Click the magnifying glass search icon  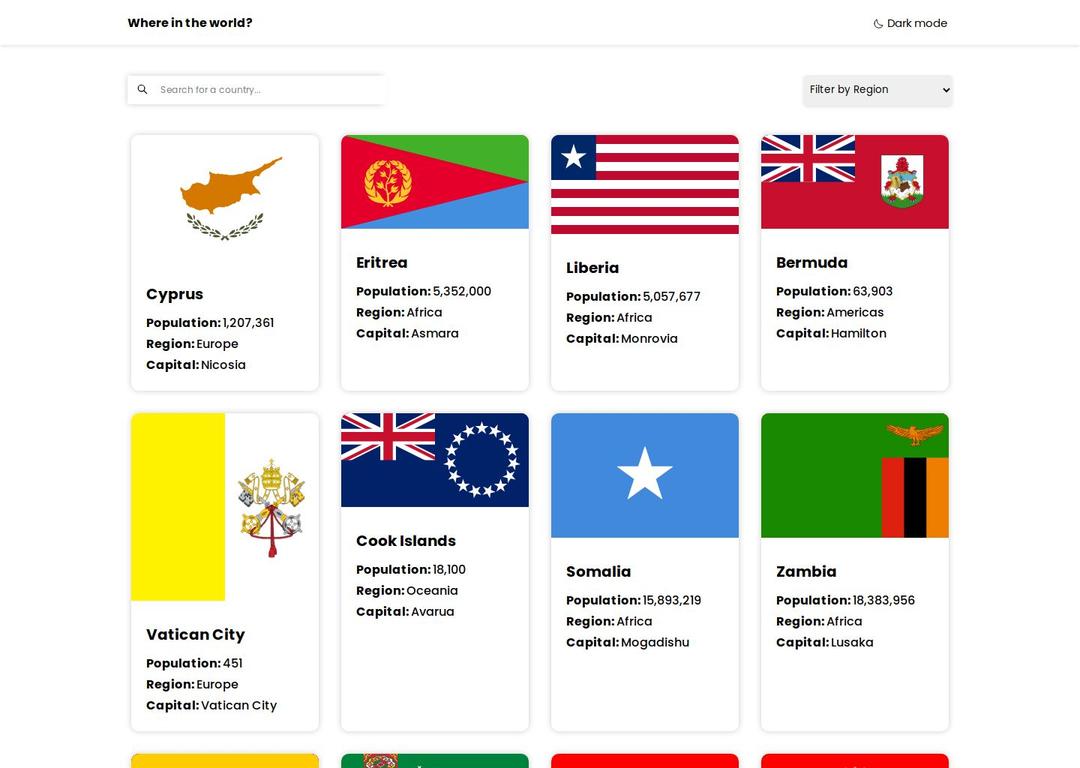(142, 90)
